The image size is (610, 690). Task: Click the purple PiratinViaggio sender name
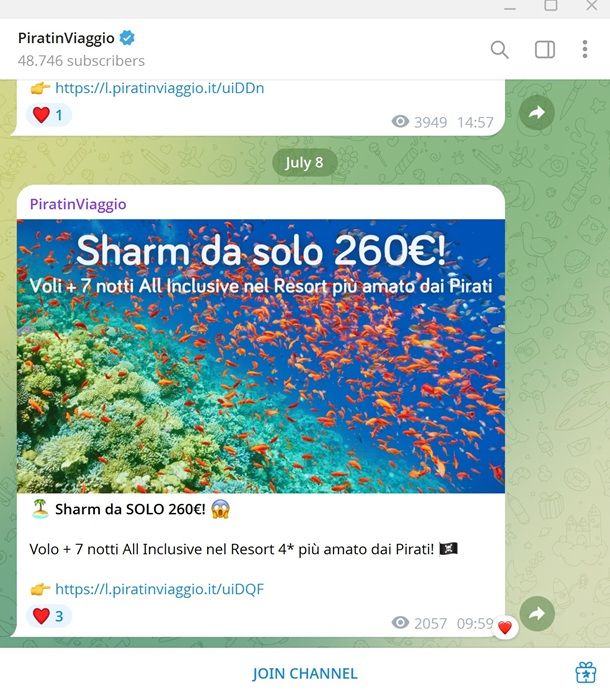[78, 204]
